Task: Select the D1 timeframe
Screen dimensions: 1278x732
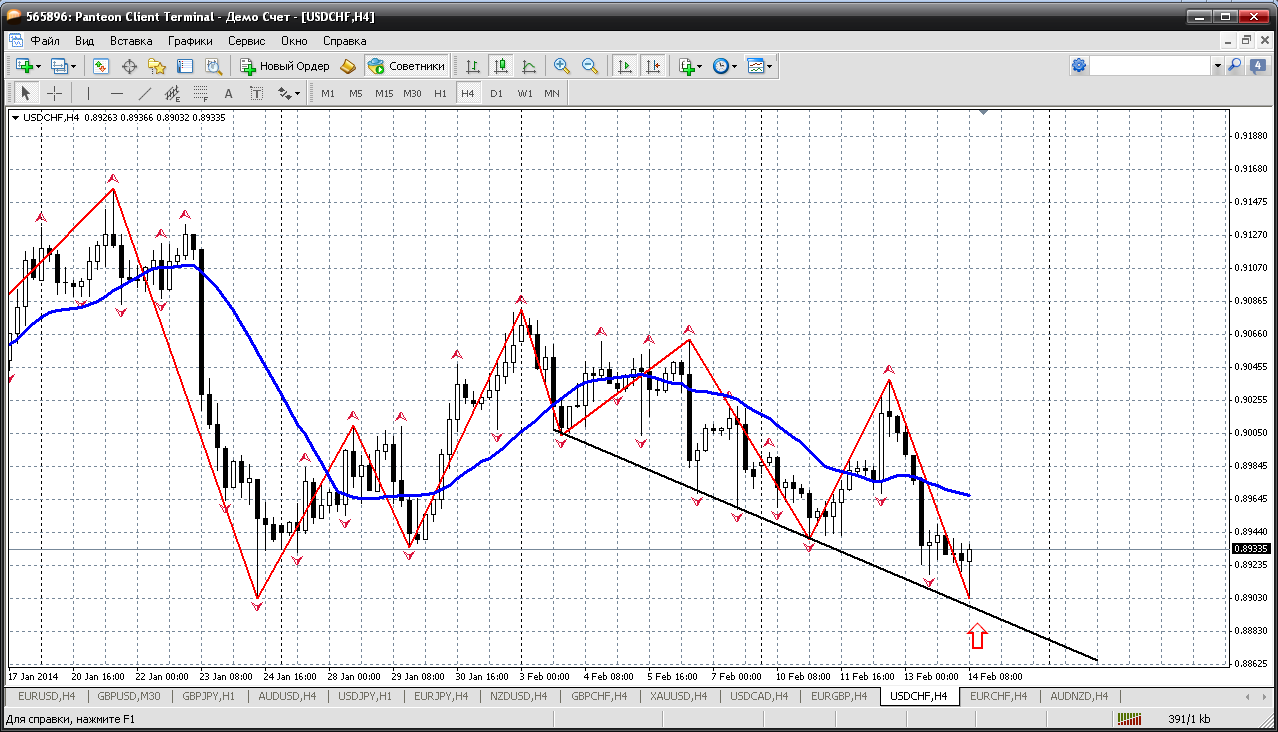Action: coord(496,93)
